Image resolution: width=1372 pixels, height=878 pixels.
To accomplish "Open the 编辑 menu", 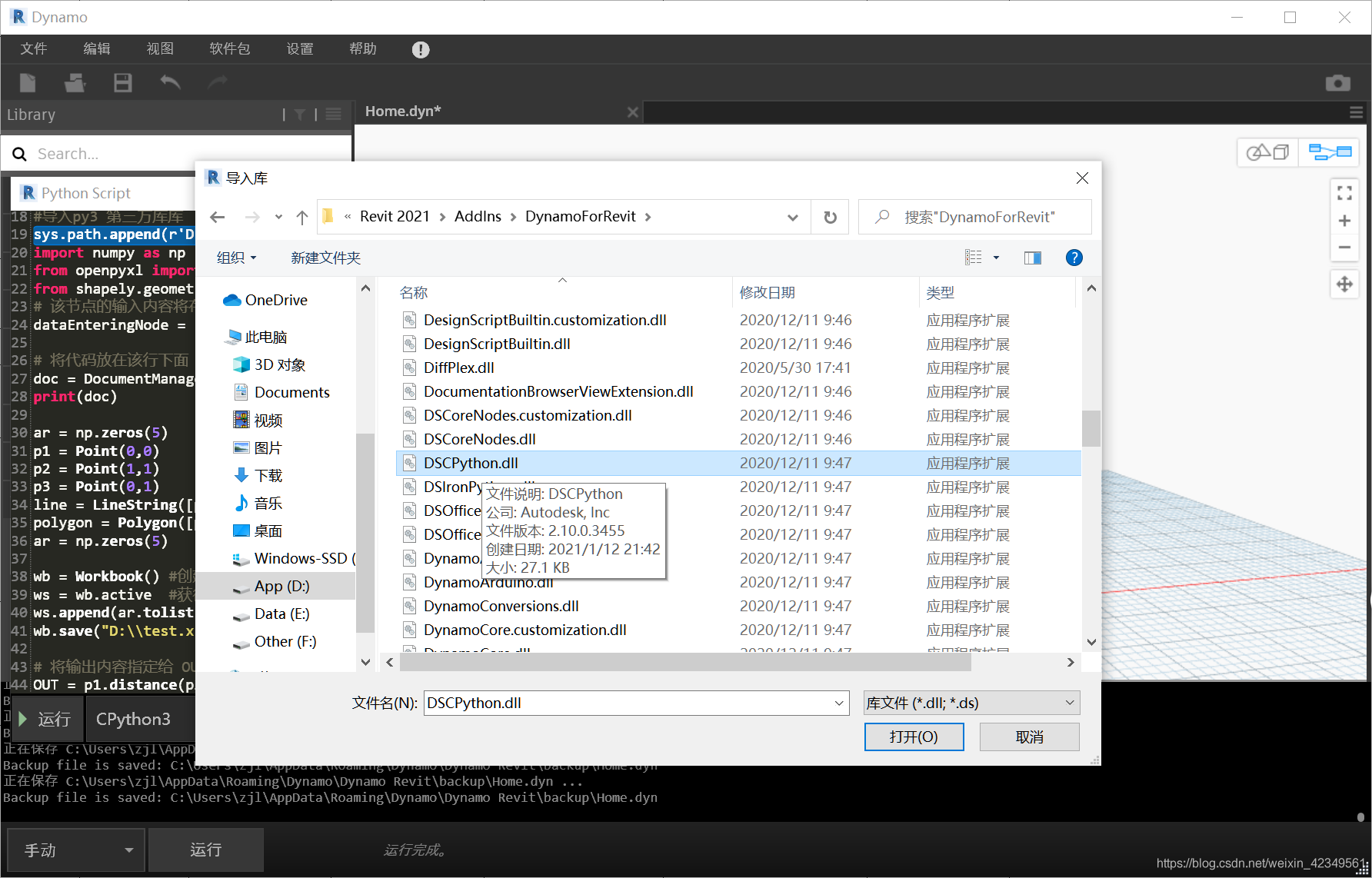I will click(97, 48).
